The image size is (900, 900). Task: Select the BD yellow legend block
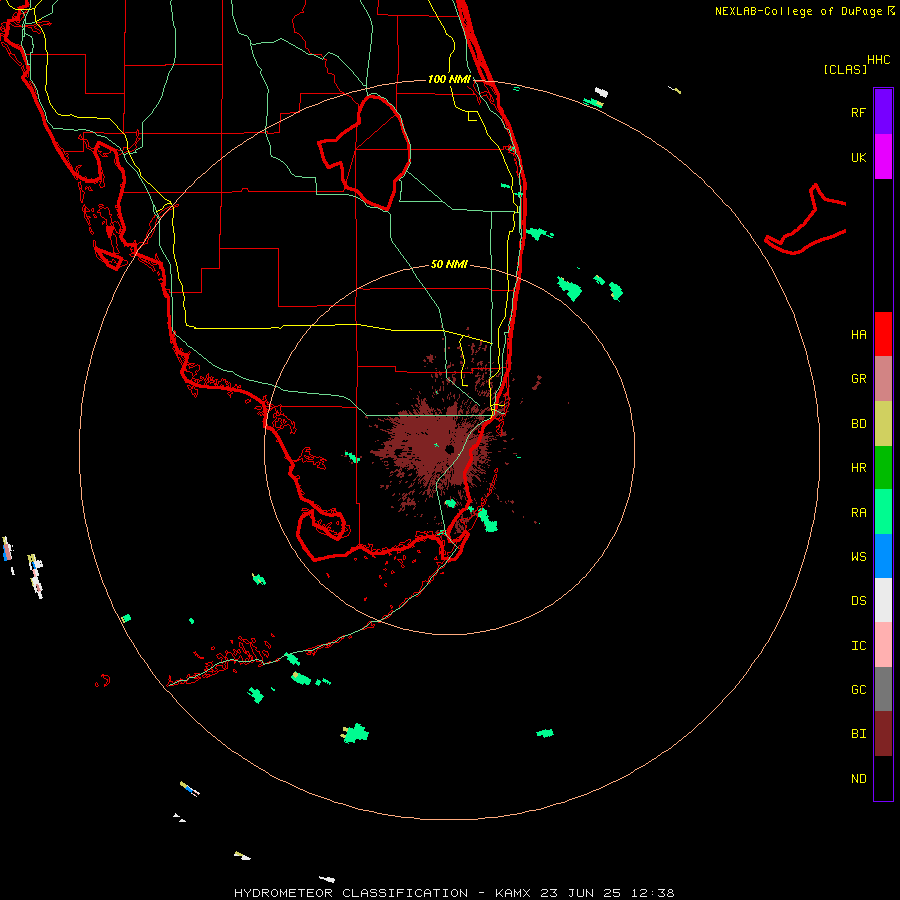(883, 424)
